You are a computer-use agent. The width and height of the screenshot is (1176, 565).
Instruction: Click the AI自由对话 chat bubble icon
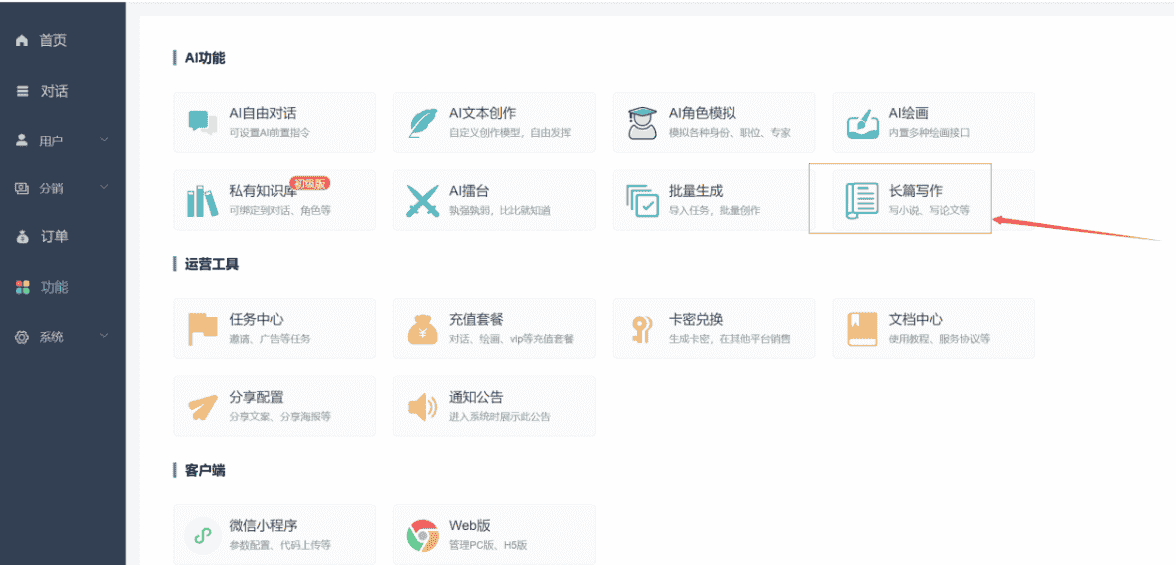coord(202,123)
